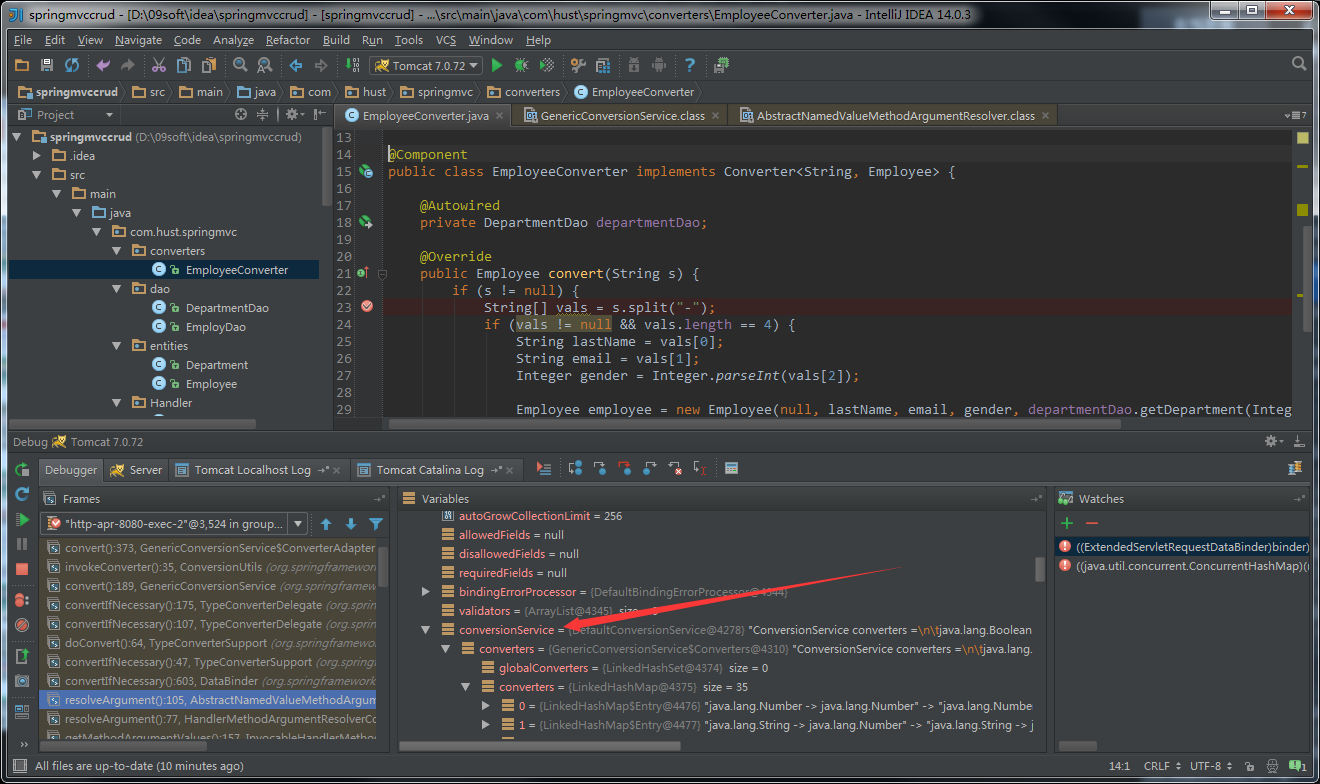Click Scroll from Source icon in Project panel
Image resolution: width=1320 pixels, height=784 pixels.
pos(241,115)
